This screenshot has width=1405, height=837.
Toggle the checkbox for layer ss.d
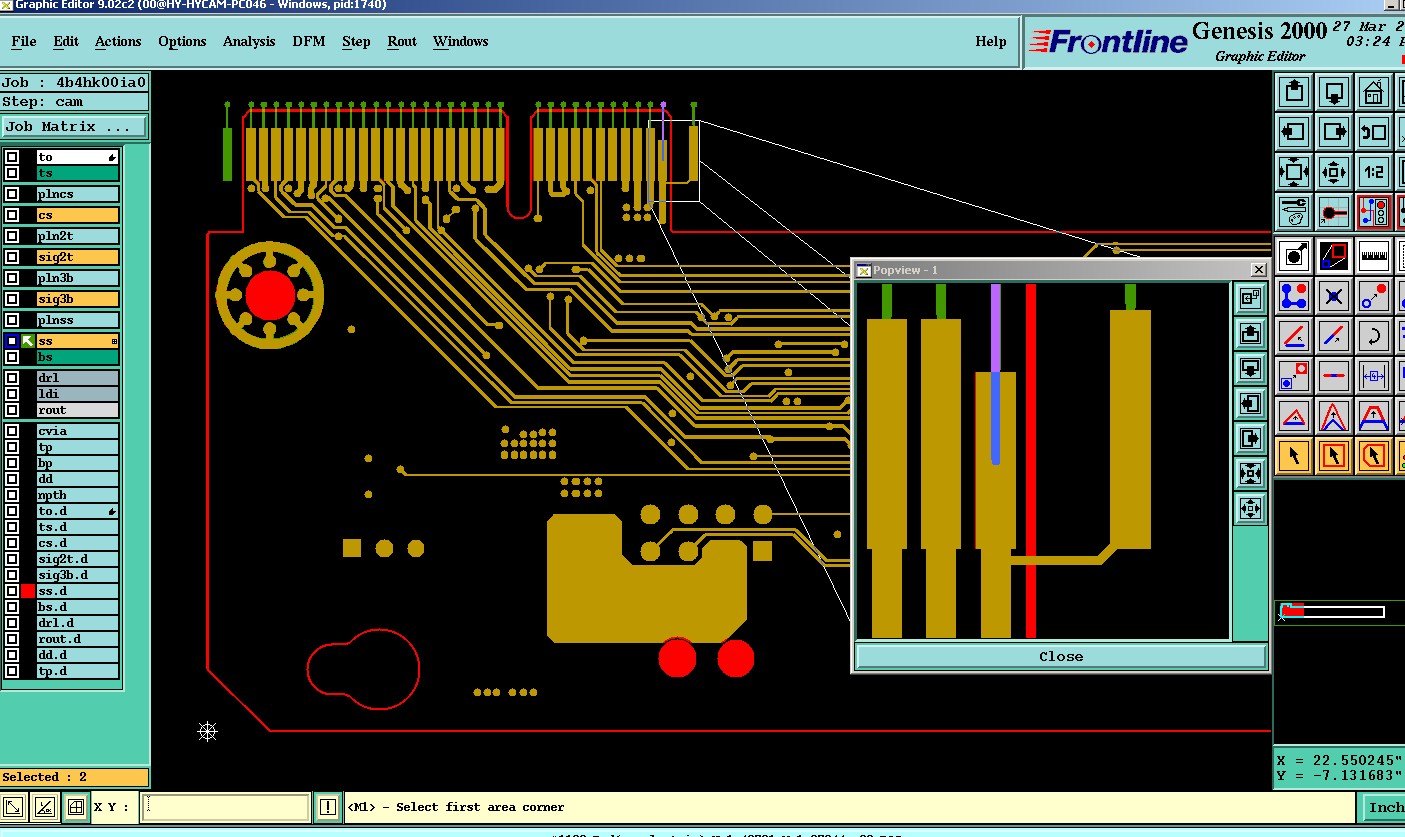pos(12,591)
